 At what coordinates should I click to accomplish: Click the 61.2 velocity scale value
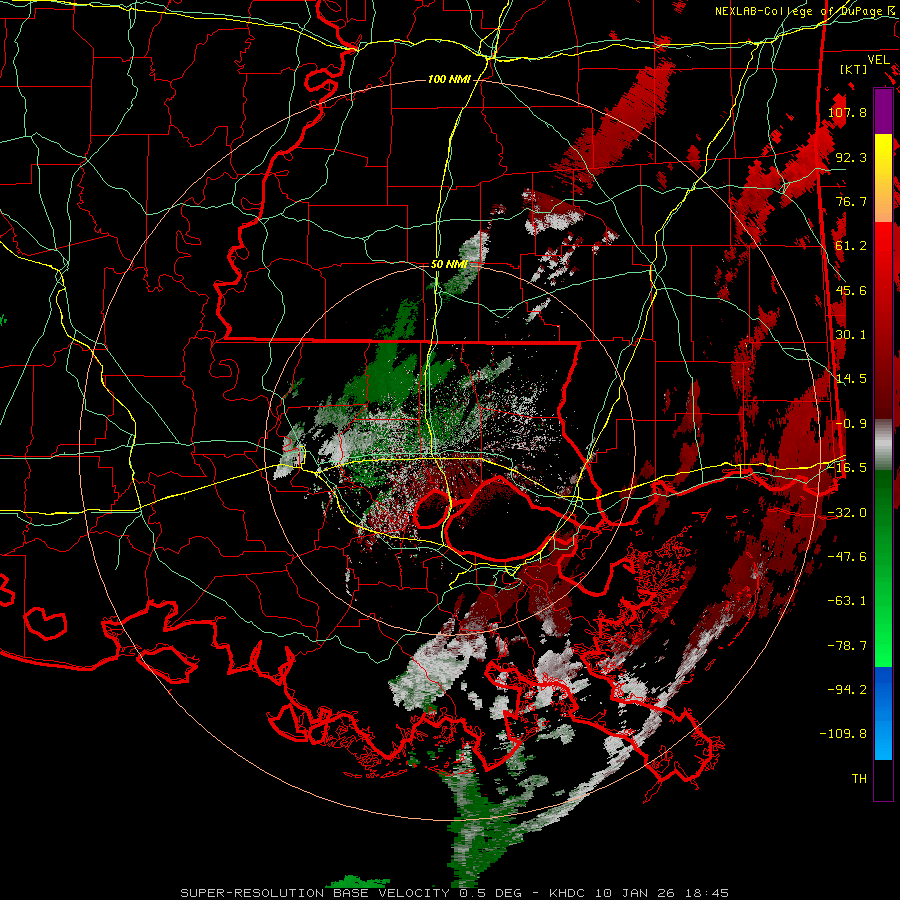[851, 246]
